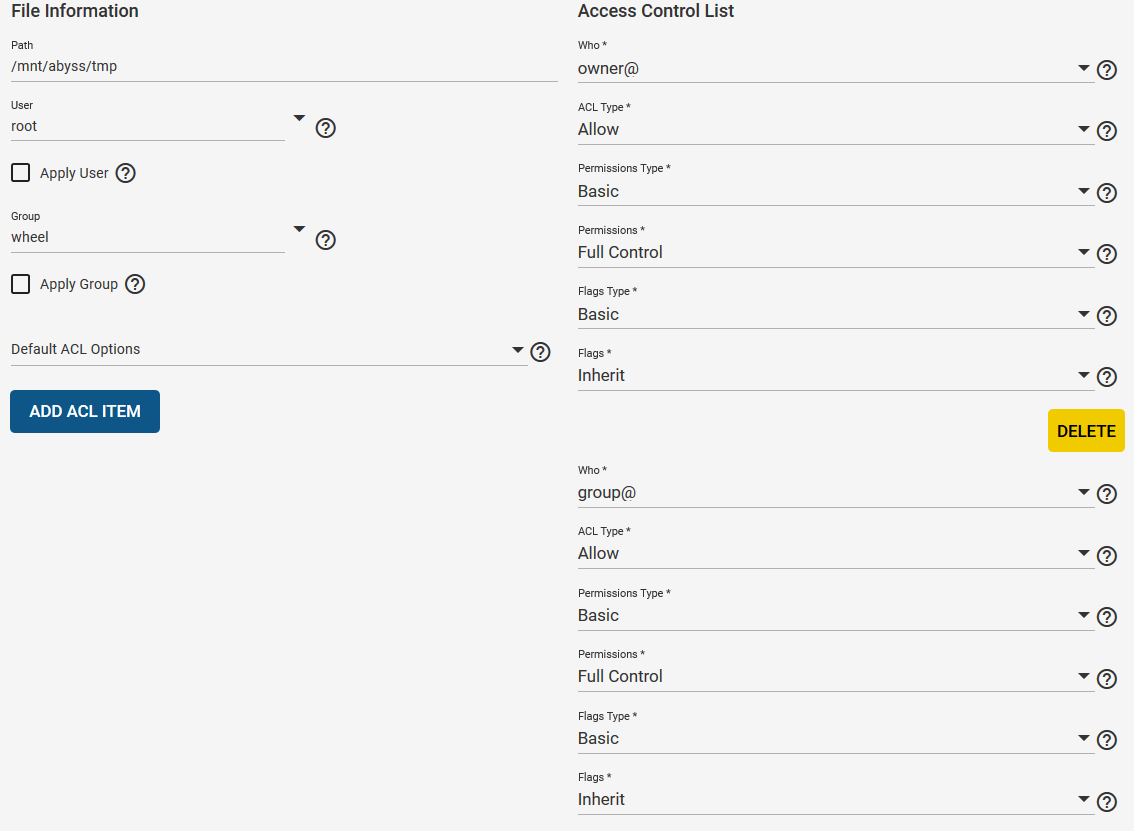The width and height of the screenshot is (1134, 831).
Task: Open Permissions Type dropdown for owner@ entry
Action: (834, 191)
